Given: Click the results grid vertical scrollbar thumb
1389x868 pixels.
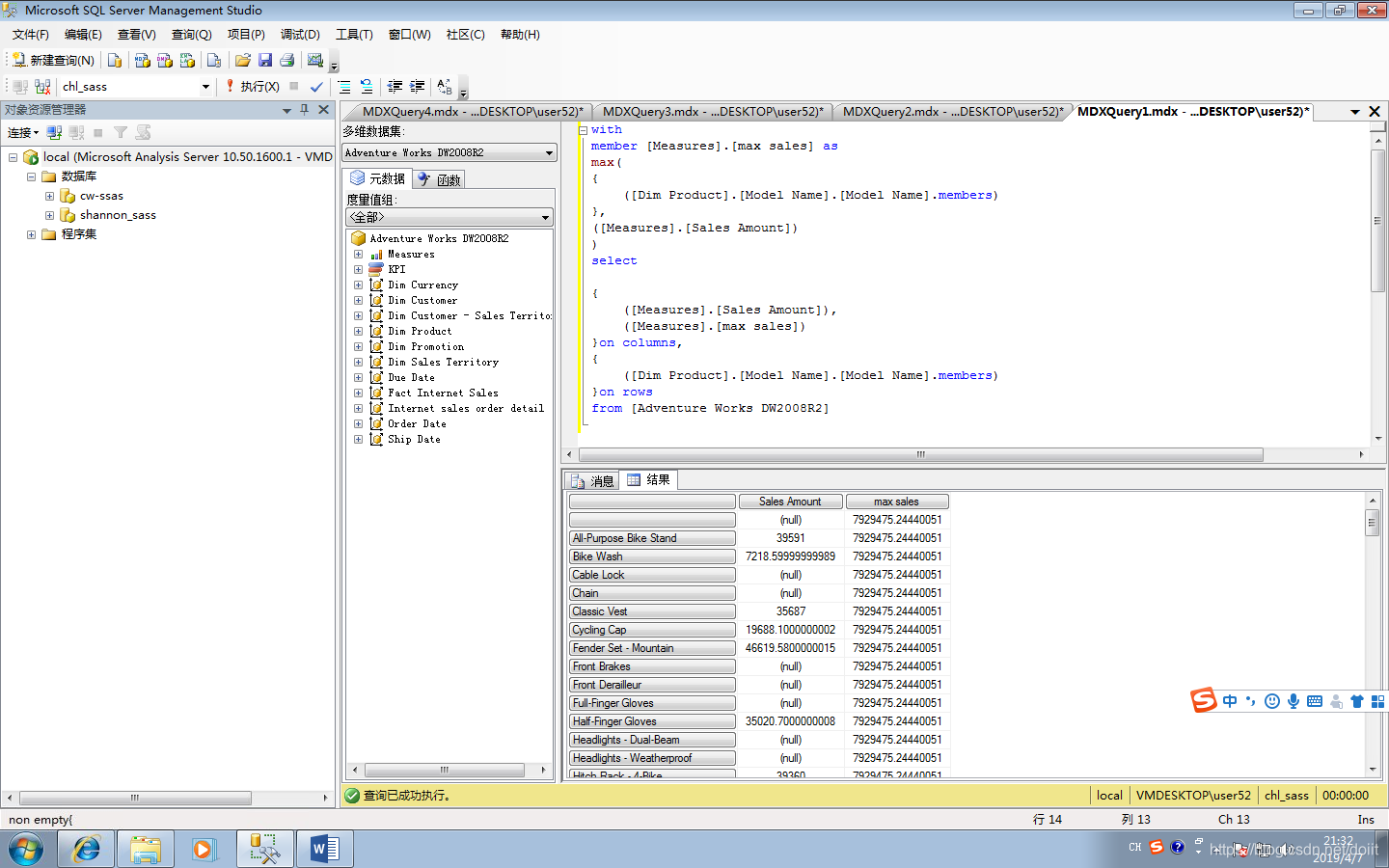Looking at the screenshot, I should coord(1373,523).
